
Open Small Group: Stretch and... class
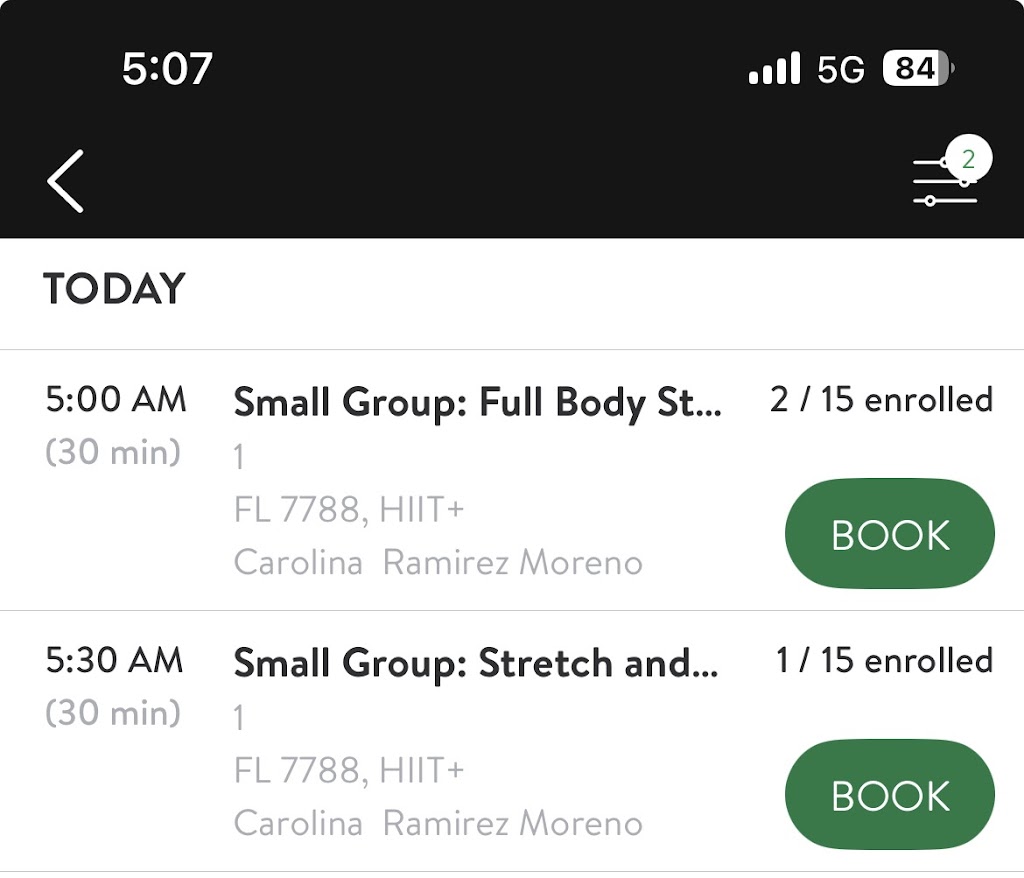(x=475, y=663)
